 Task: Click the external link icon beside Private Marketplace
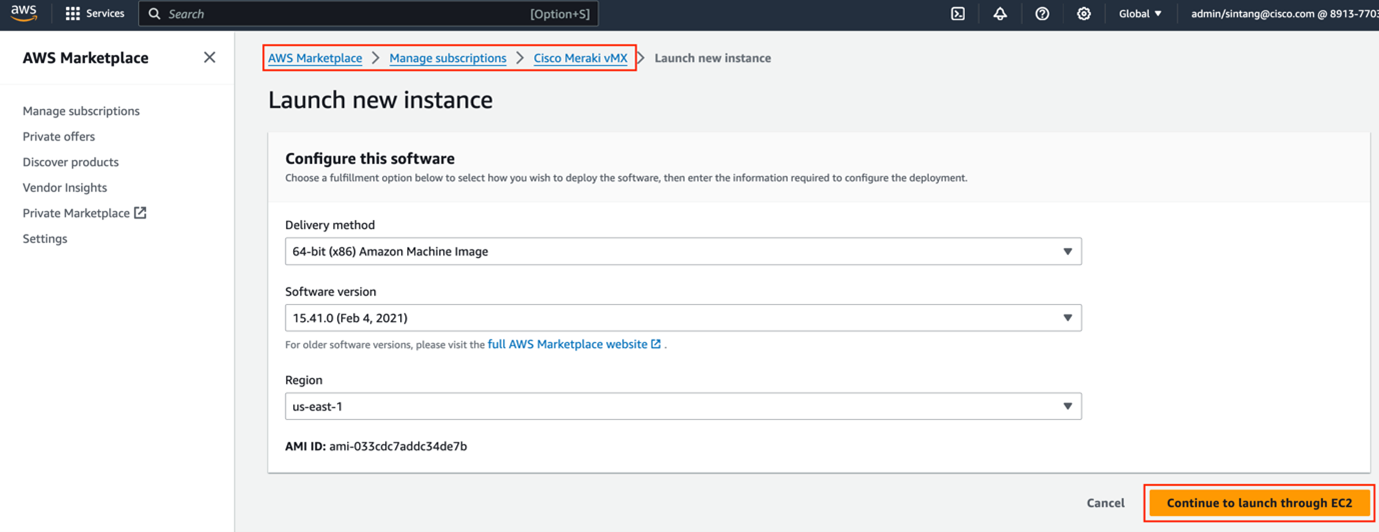[x=140, y=213]
